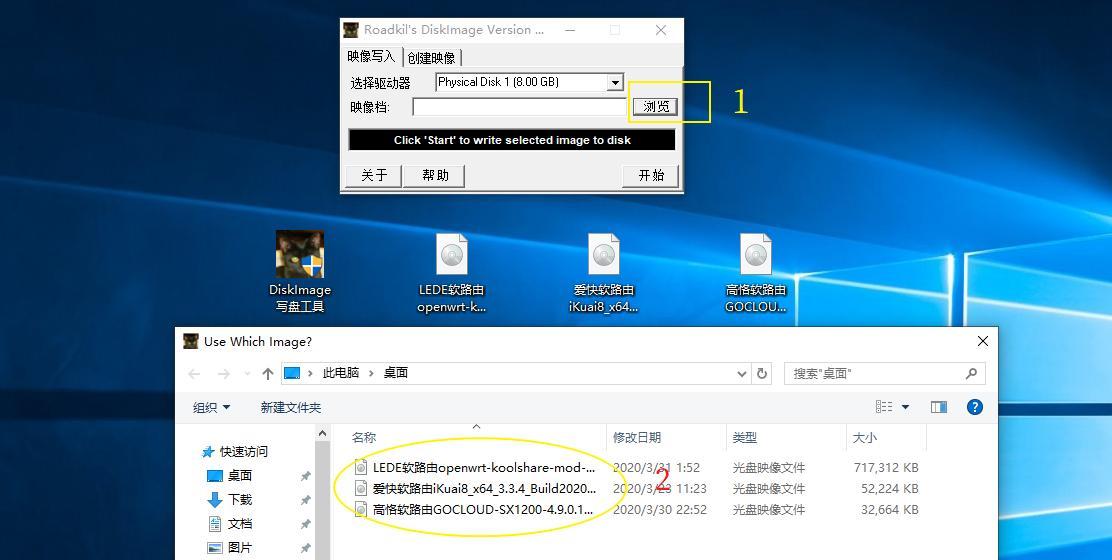Click the 映像档 image file path field
This screenshot has height=560, width=1112.
(x=520, y=107)
